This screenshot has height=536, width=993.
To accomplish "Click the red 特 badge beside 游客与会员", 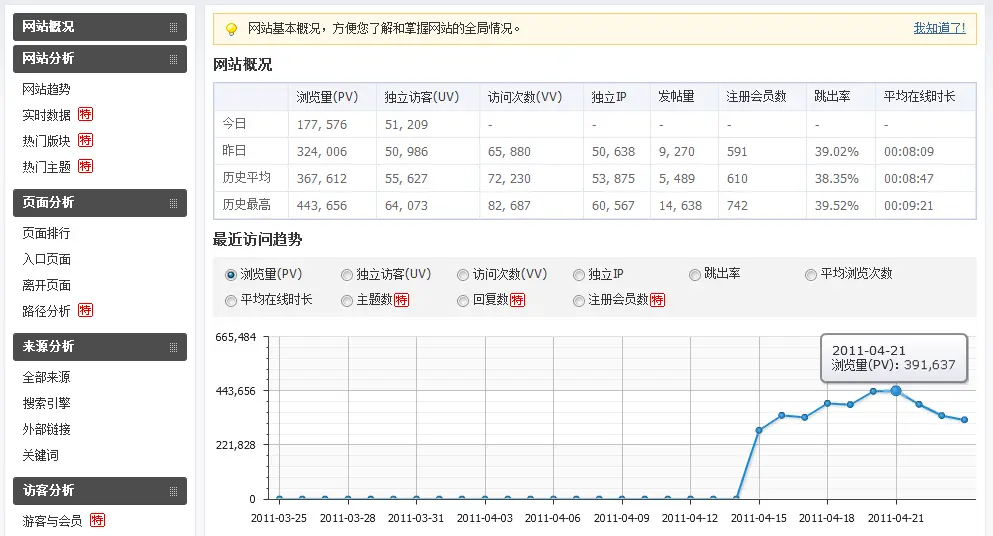I will (97, 521).
